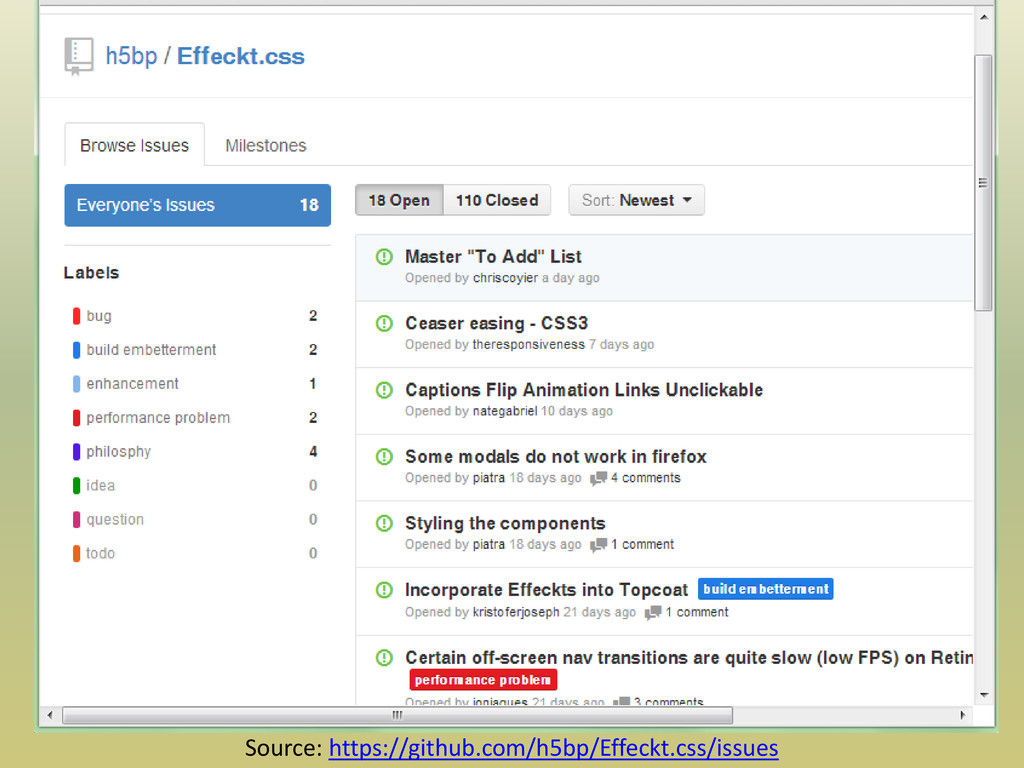Click the Labels heading
Screen dimensions: 1024x768
[91, 273]
